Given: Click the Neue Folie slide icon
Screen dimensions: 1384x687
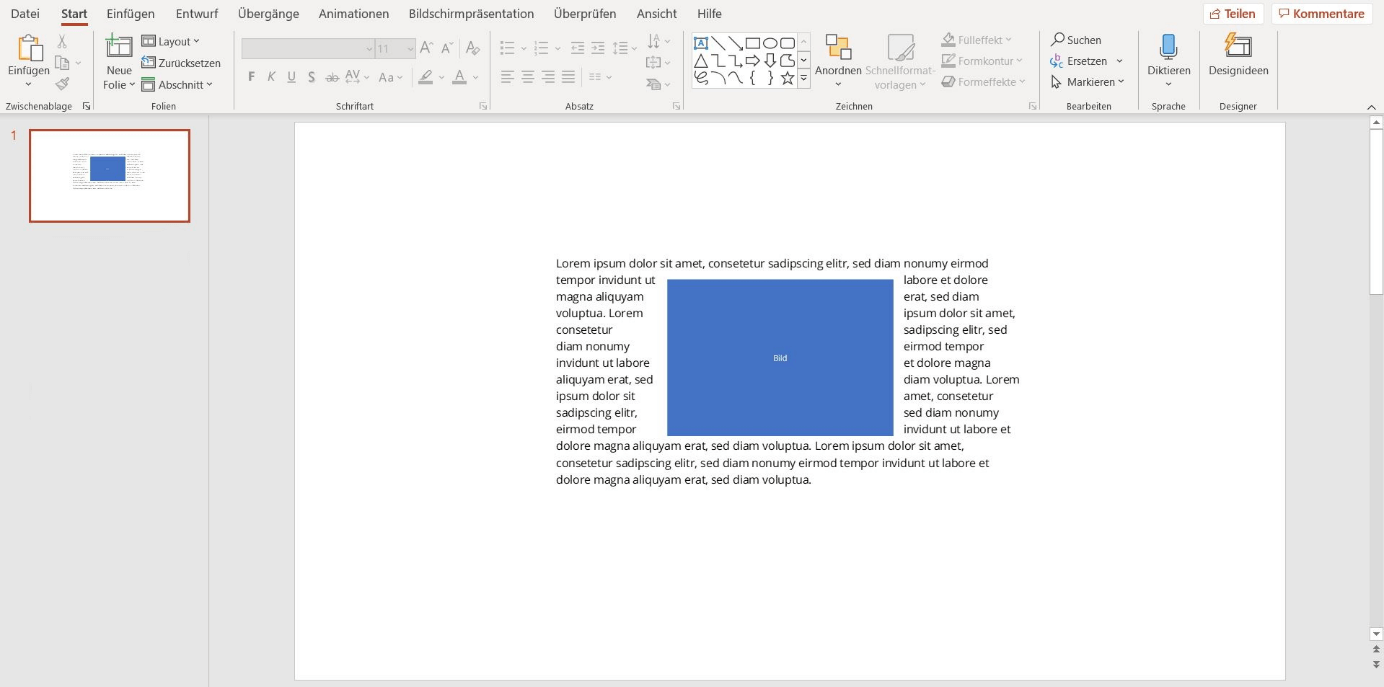Looking at the screenshot, I should click(119, 47).
